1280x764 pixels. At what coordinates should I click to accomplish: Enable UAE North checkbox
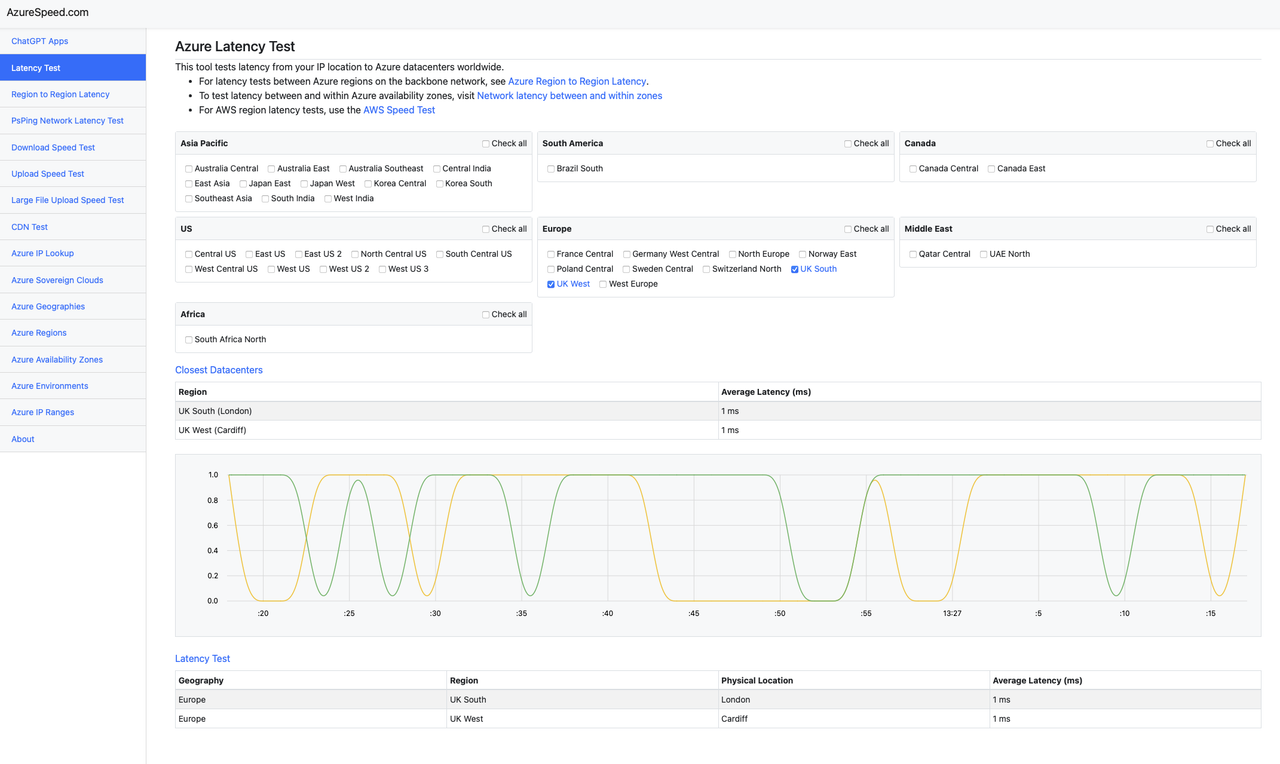point(984,254)
